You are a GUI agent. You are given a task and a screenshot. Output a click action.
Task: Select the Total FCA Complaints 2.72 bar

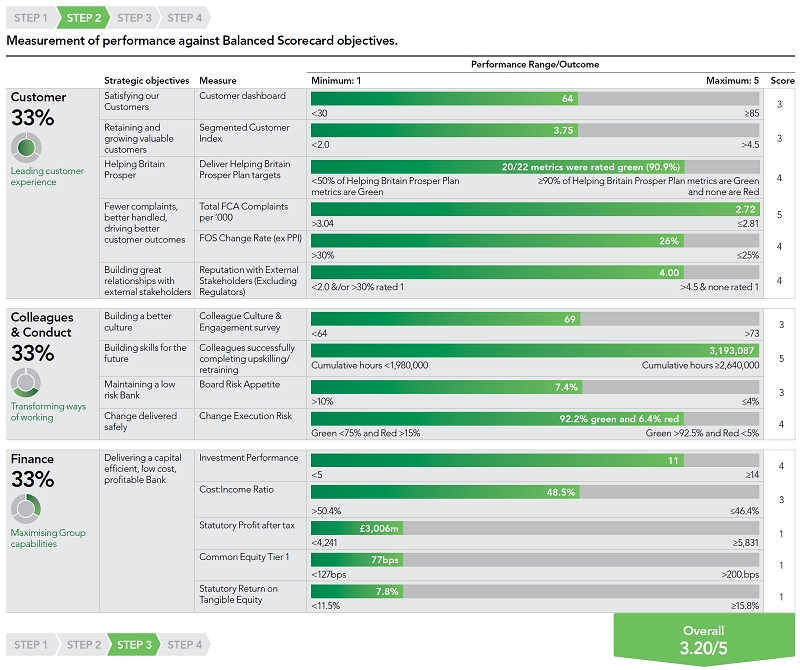pyautogui.click(x=535, y=209)
